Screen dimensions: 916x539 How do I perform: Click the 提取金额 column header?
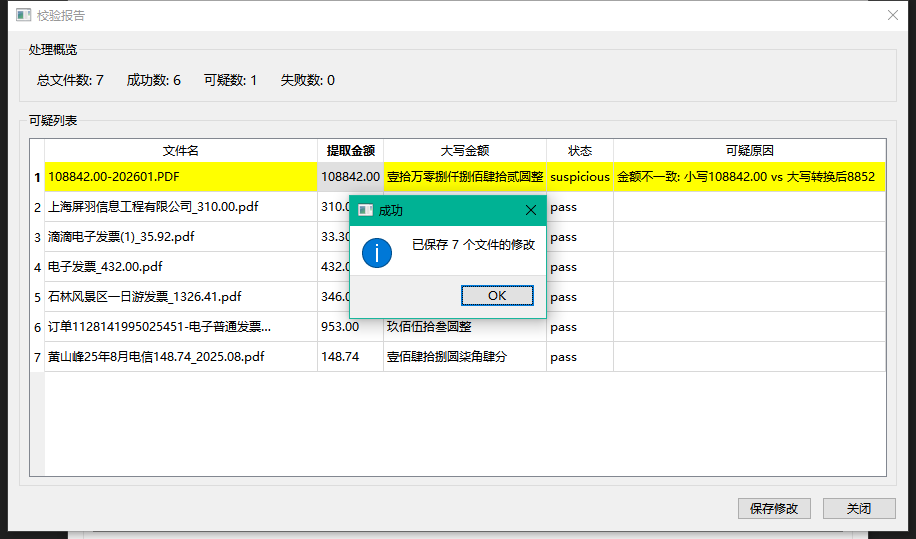350,151
